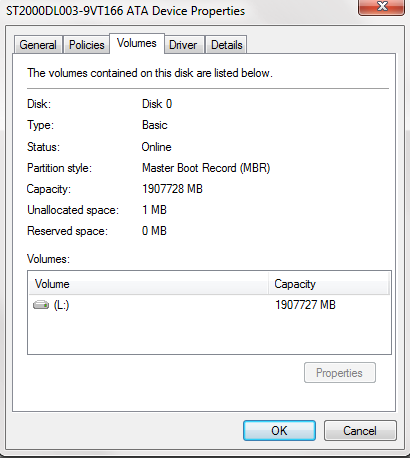
Task: Click the Capacity column header
Action: click(328, 284)
